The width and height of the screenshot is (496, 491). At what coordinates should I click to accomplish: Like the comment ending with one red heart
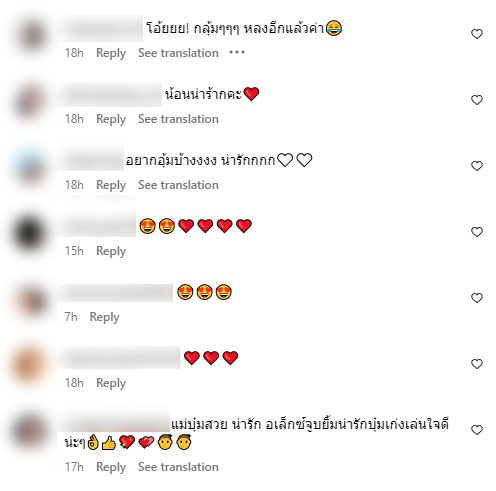tap(477, 100)
